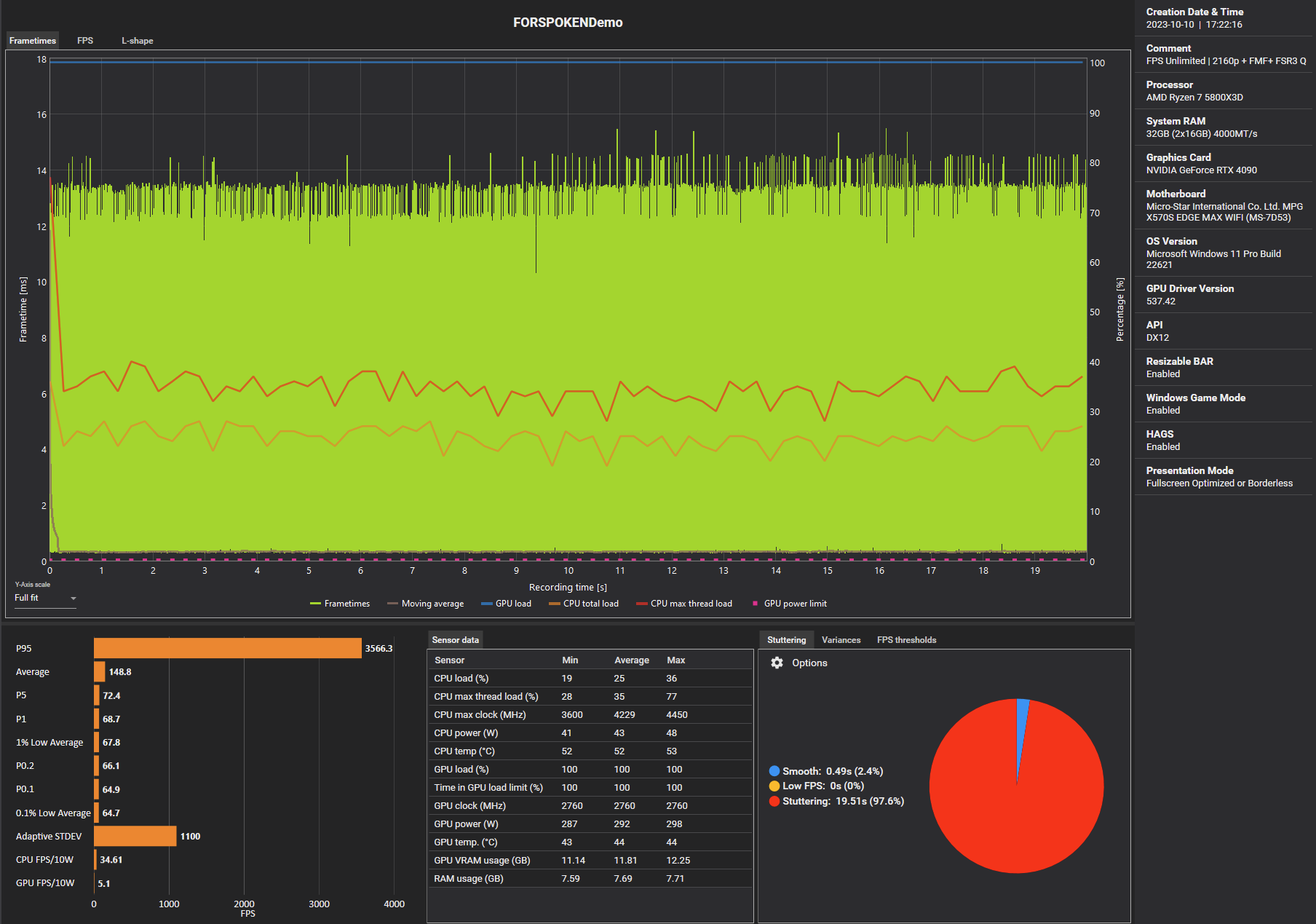This screenshot has width=1316, height=924.
Task: Click the P95 orange bar
Action: (x=228, y=648)
